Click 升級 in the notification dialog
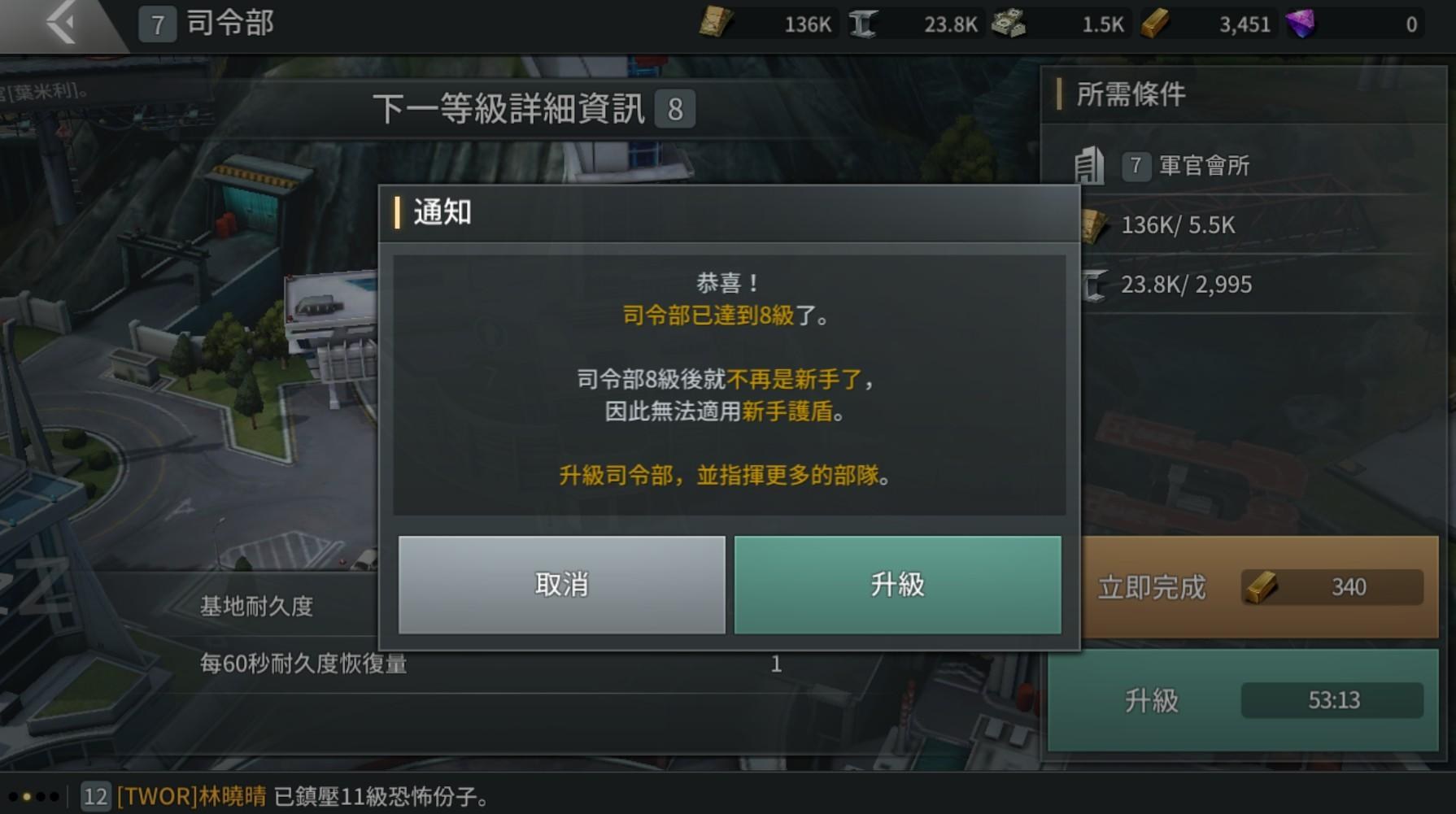Screen dimensions: 1456x814 point(897,584)
